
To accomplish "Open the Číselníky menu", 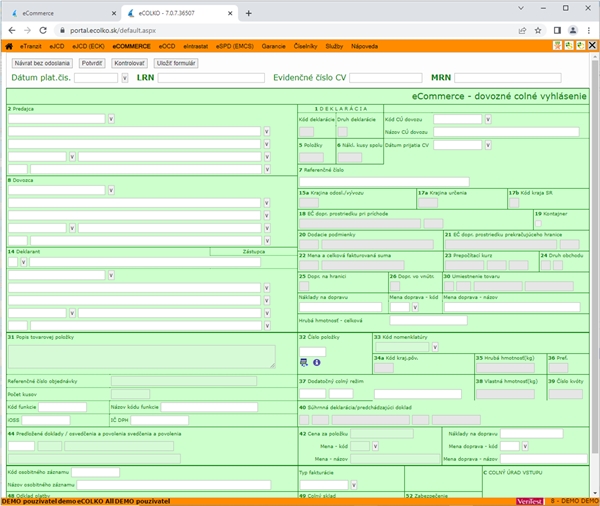I will (305, 46).
